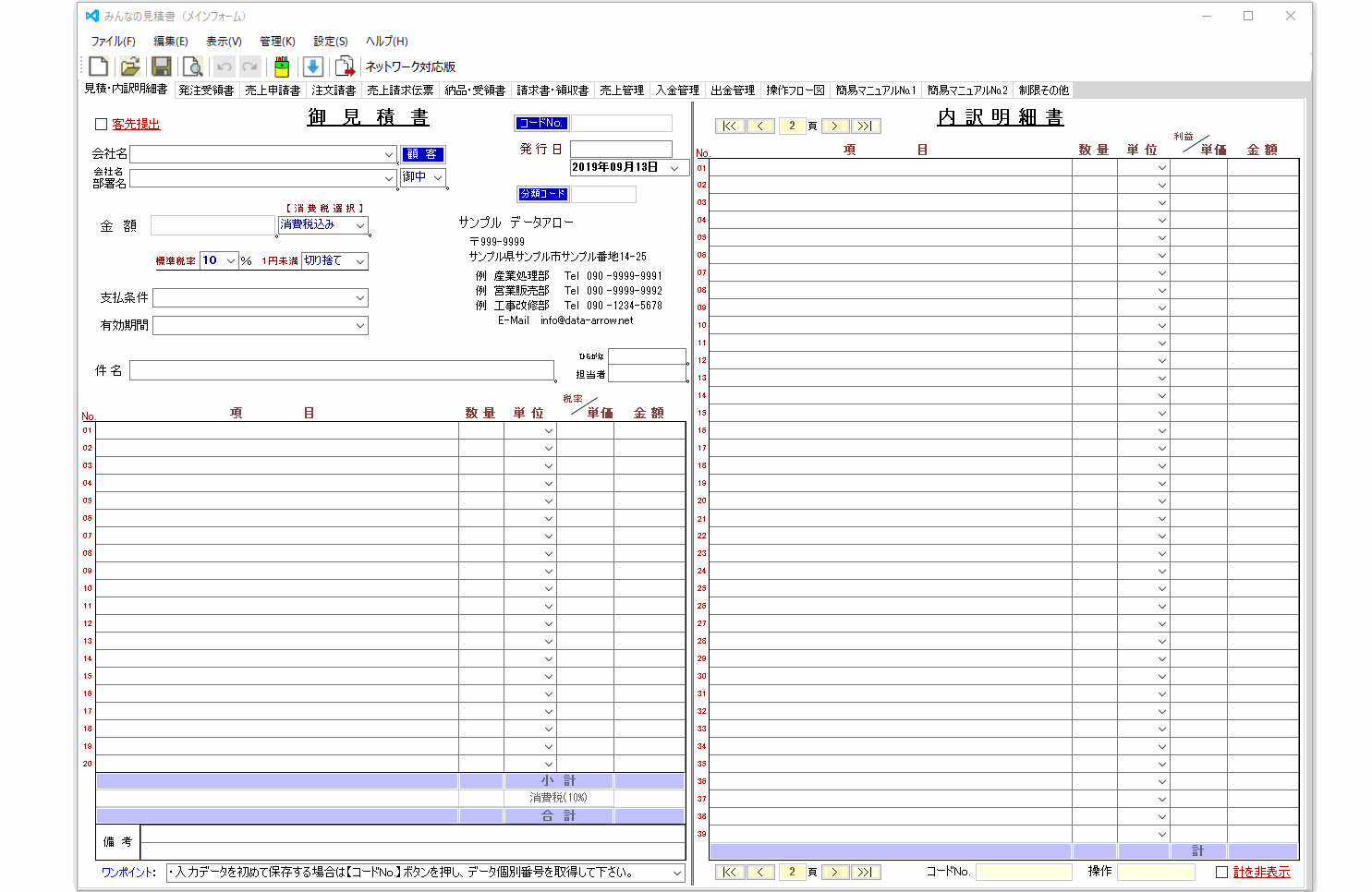The width and height of the screenshot is (1372, 892).
Task: Click the Undo arrow icon
Action: pyautogui.click(x=225, y=66)
